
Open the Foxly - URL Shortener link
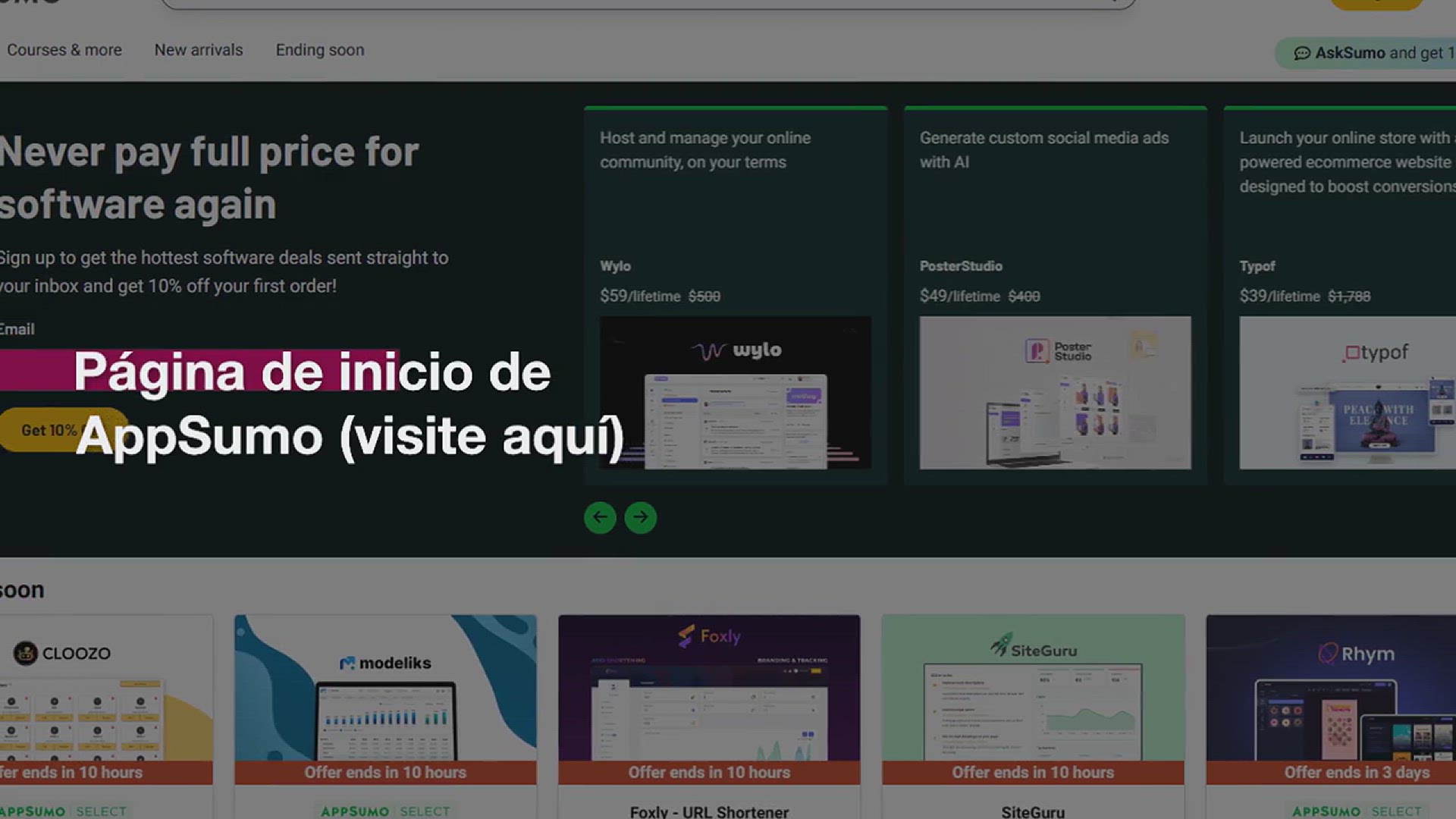click(x=709, y=811)
